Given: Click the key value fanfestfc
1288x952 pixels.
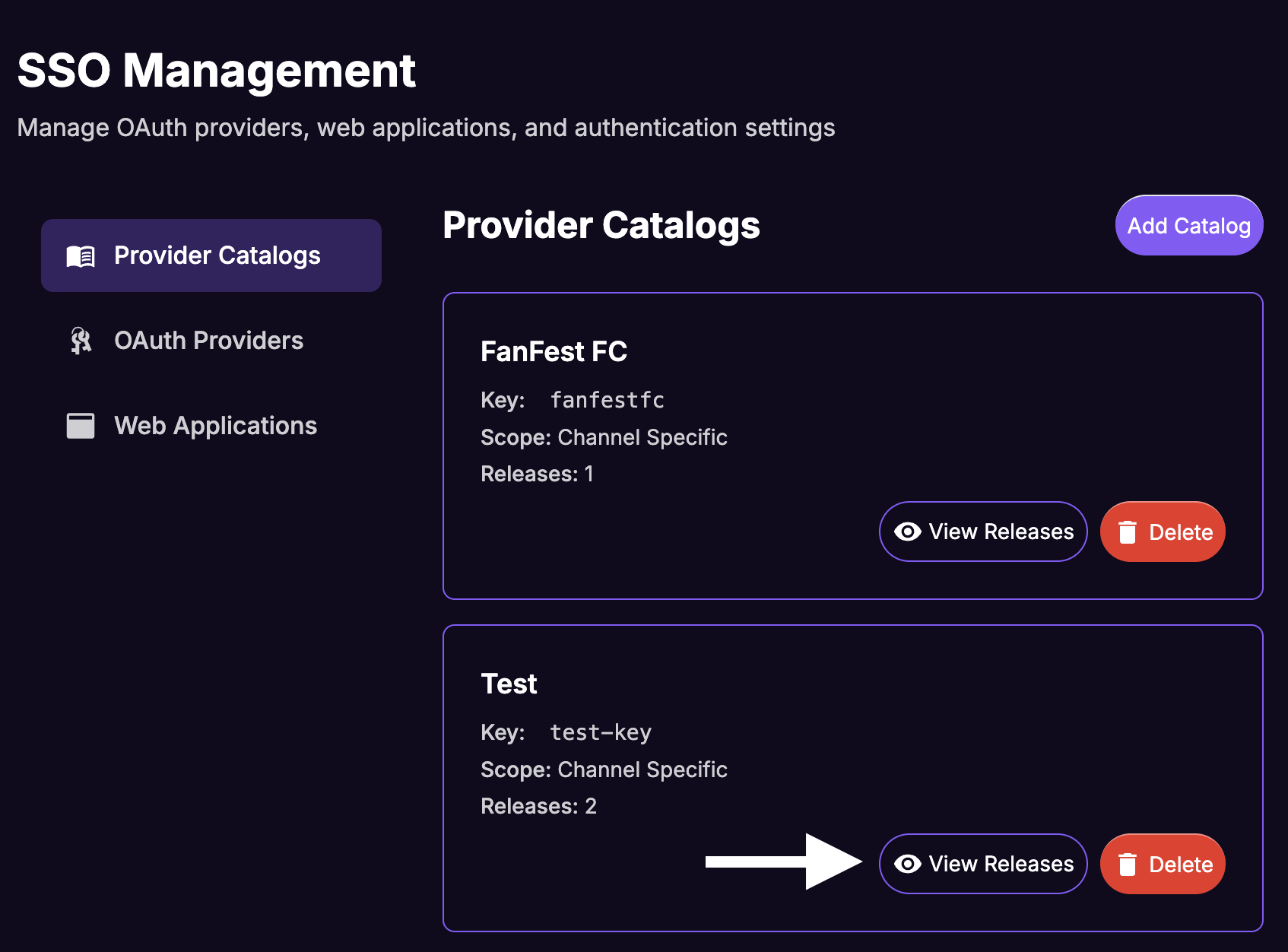Looking at the screenshot, I should click(606, 399).
